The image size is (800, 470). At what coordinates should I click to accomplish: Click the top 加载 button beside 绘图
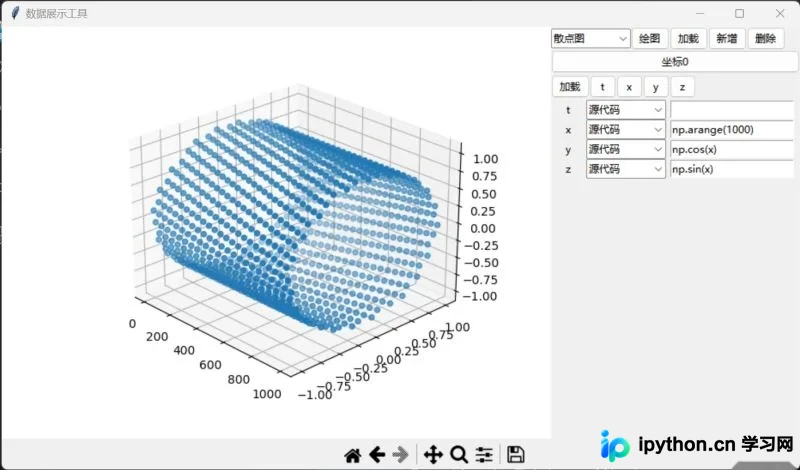coord(688,38)
